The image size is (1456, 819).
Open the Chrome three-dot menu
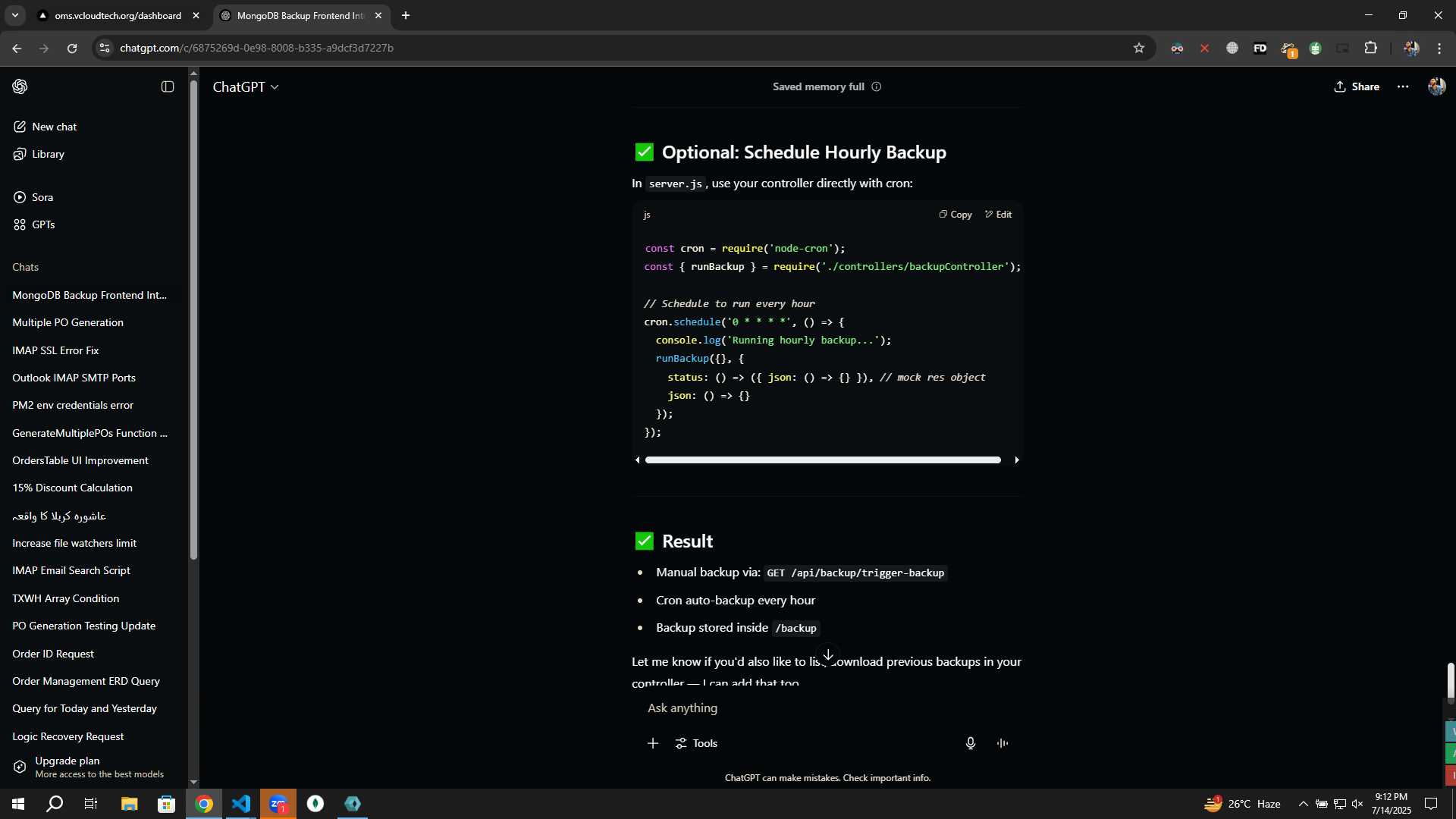tap(1439, 48)
